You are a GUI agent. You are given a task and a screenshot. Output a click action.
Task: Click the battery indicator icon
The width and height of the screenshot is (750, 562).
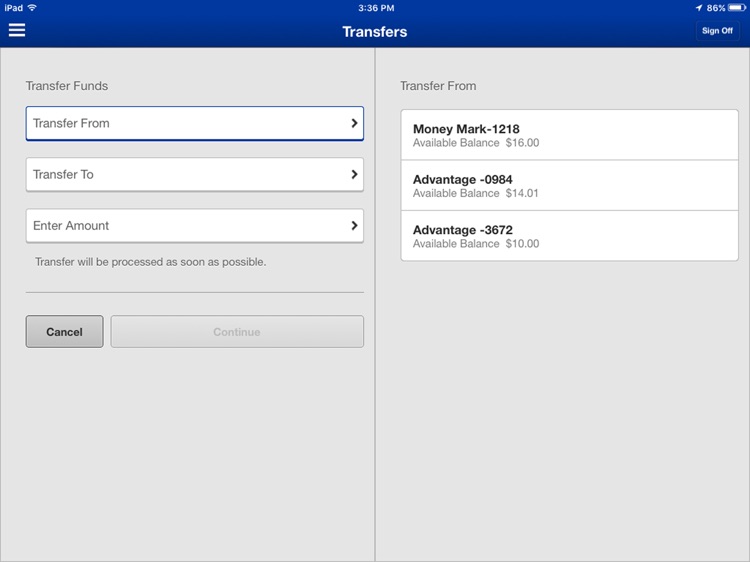point(737,8)
